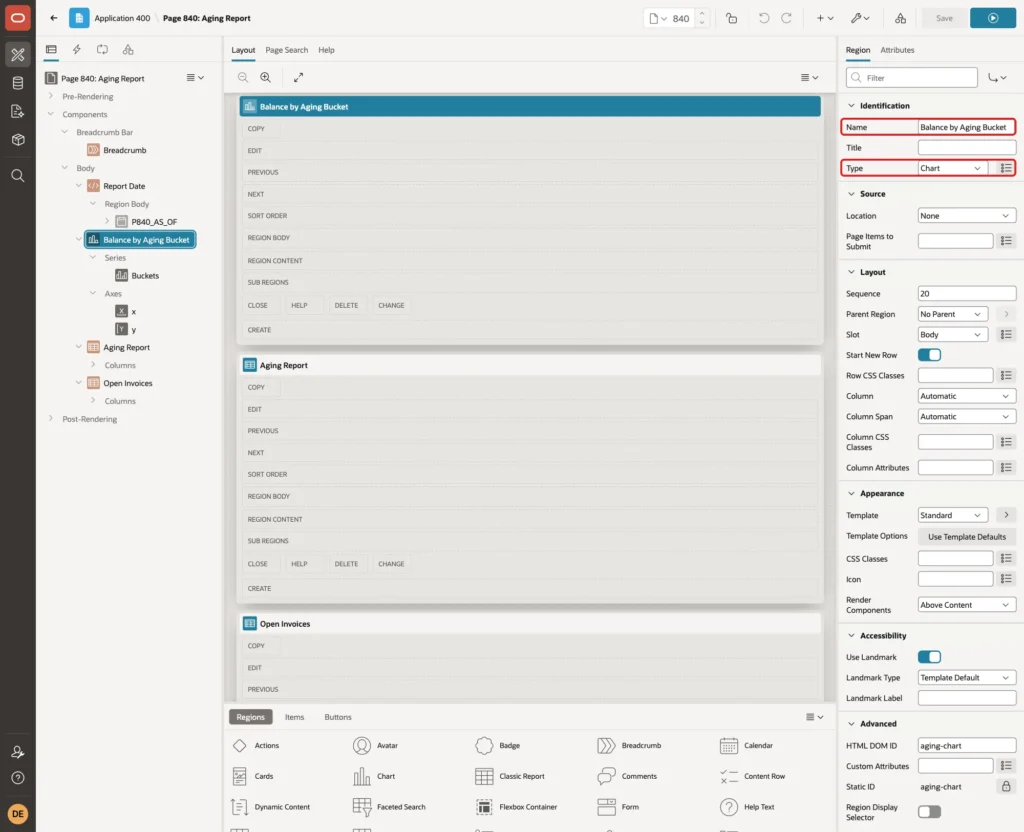Open the help question mark icon

(x=18, y=778)
